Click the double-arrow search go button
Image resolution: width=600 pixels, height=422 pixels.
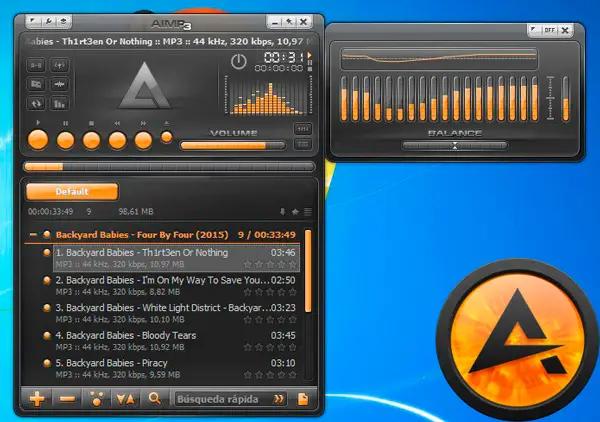pyautogui.click(x=279, y=399)
